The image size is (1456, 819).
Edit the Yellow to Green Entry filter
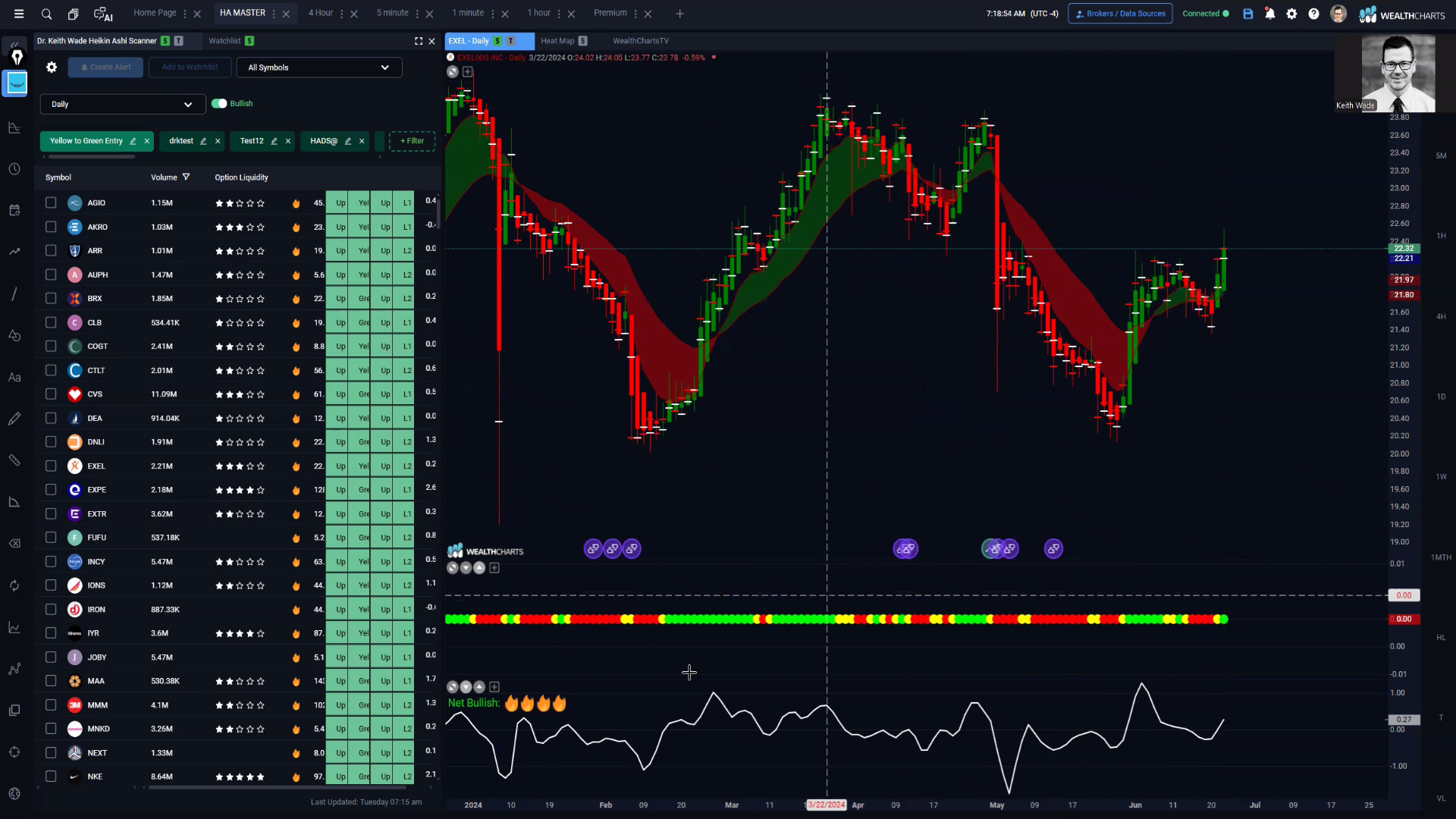133,141
